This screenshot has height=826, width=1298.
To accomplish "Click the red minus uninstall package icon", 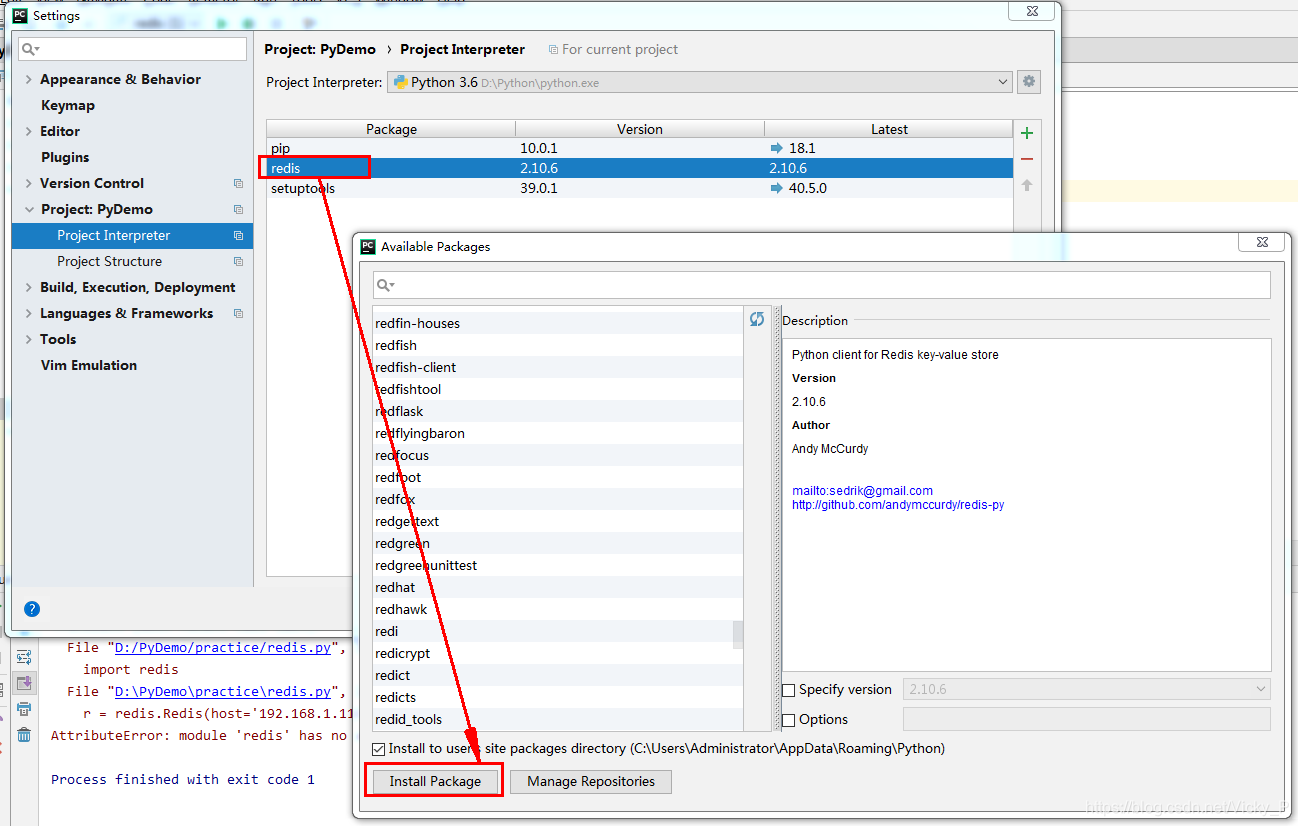I will point(1027,159).
